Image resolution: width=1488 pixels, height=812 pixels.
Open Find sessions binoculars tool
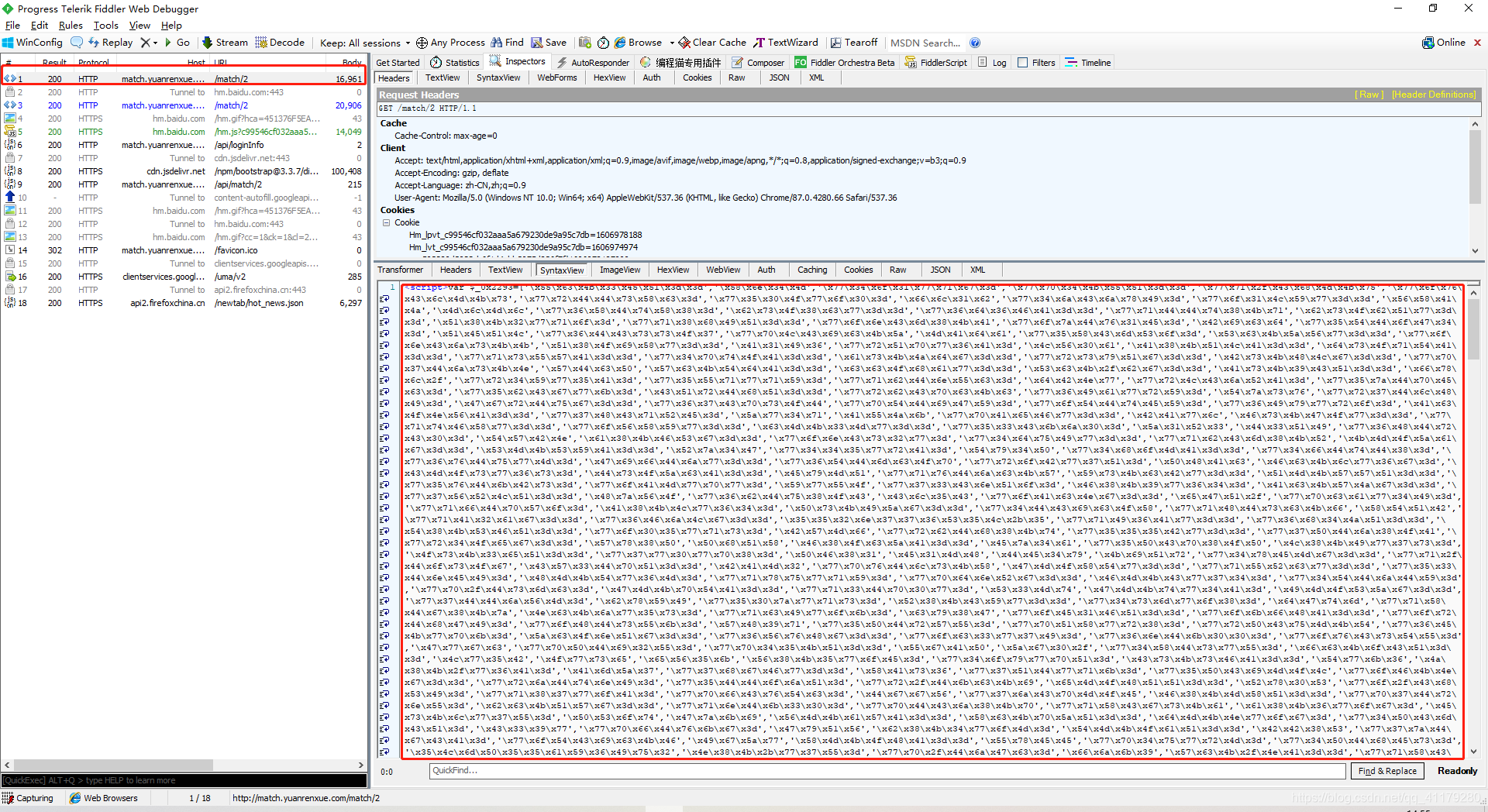[507, 43]
